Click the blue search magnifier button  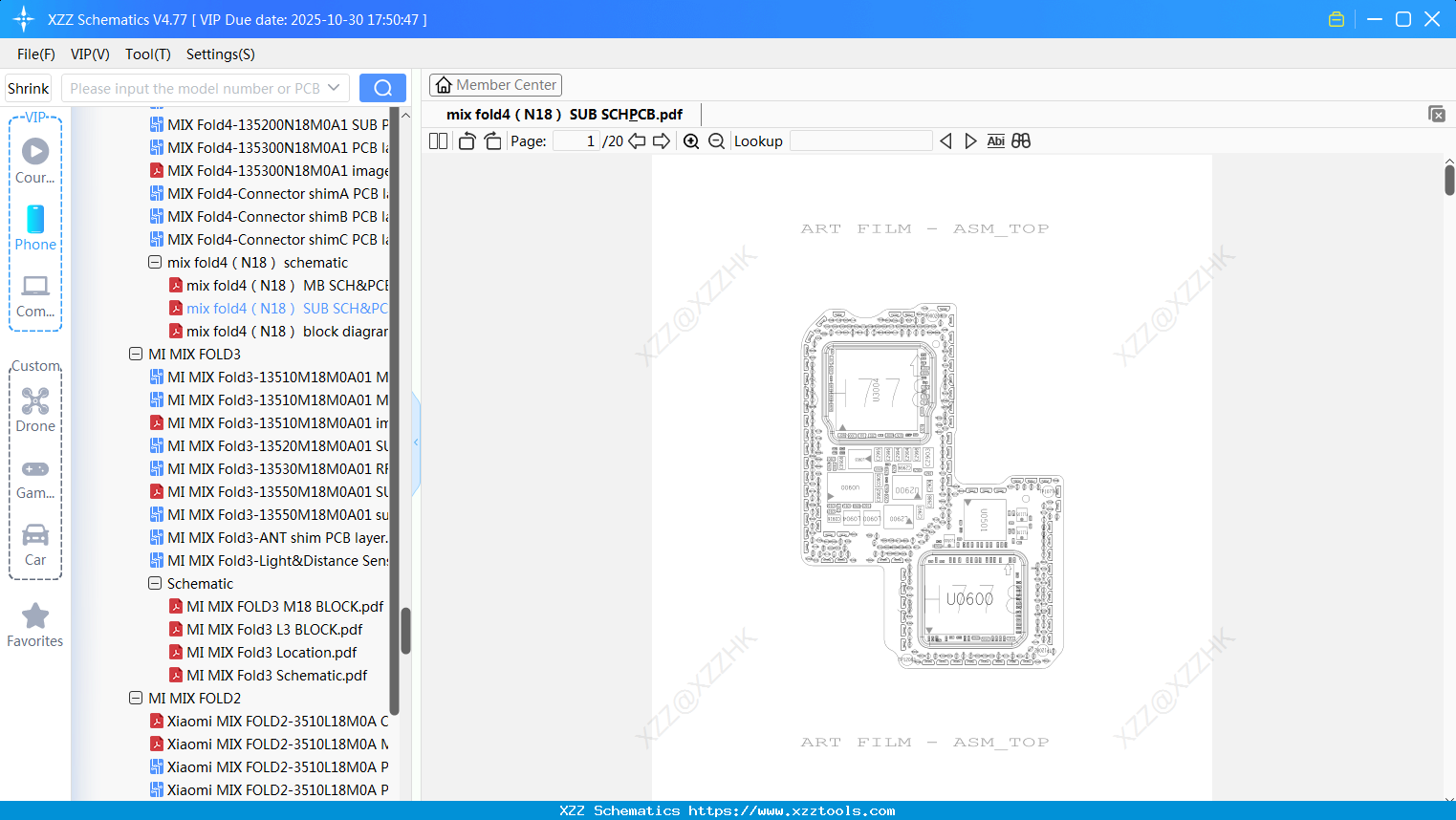coord(382,88)
